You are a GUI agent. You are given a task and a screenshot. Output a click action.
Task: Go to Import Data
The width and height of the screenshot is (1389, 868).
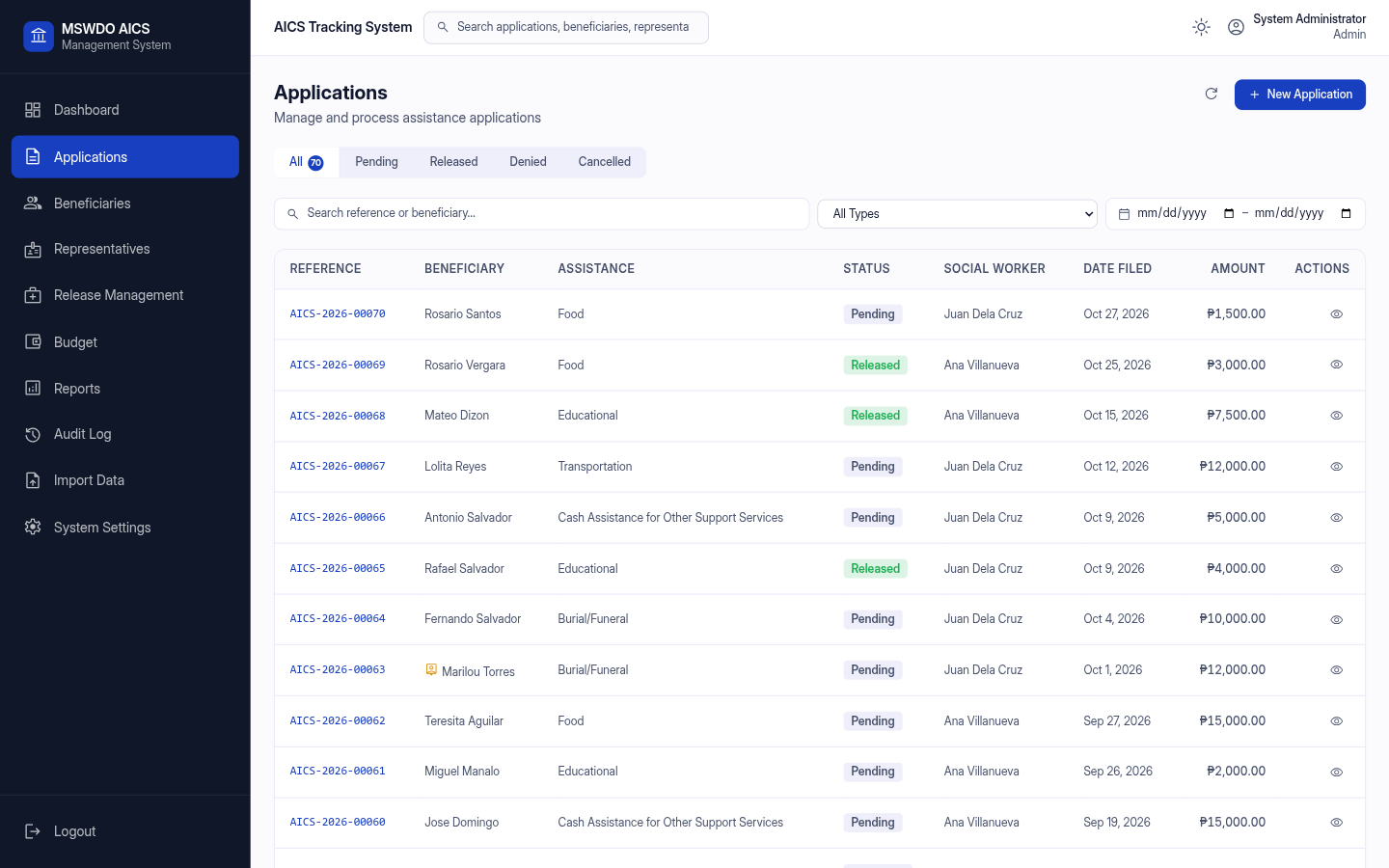pos(125,480)
